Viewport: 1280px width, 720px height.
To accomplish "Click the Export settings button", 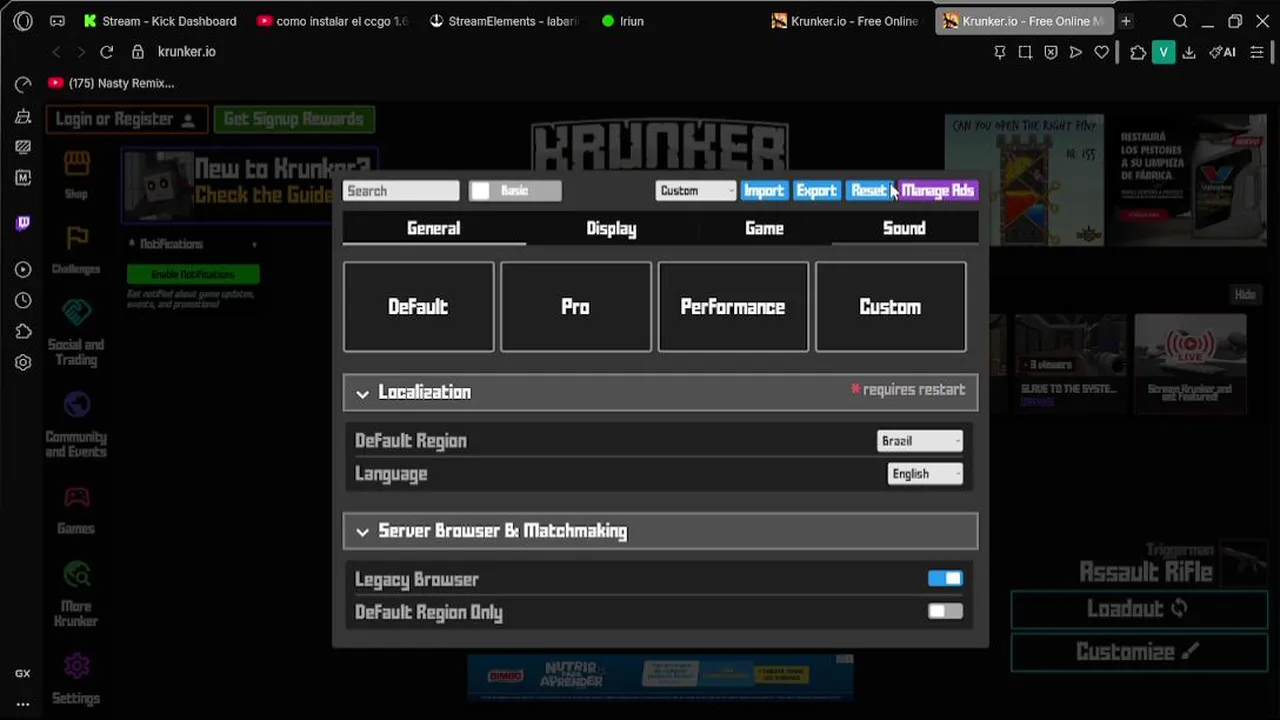I will tap(816, 190).
